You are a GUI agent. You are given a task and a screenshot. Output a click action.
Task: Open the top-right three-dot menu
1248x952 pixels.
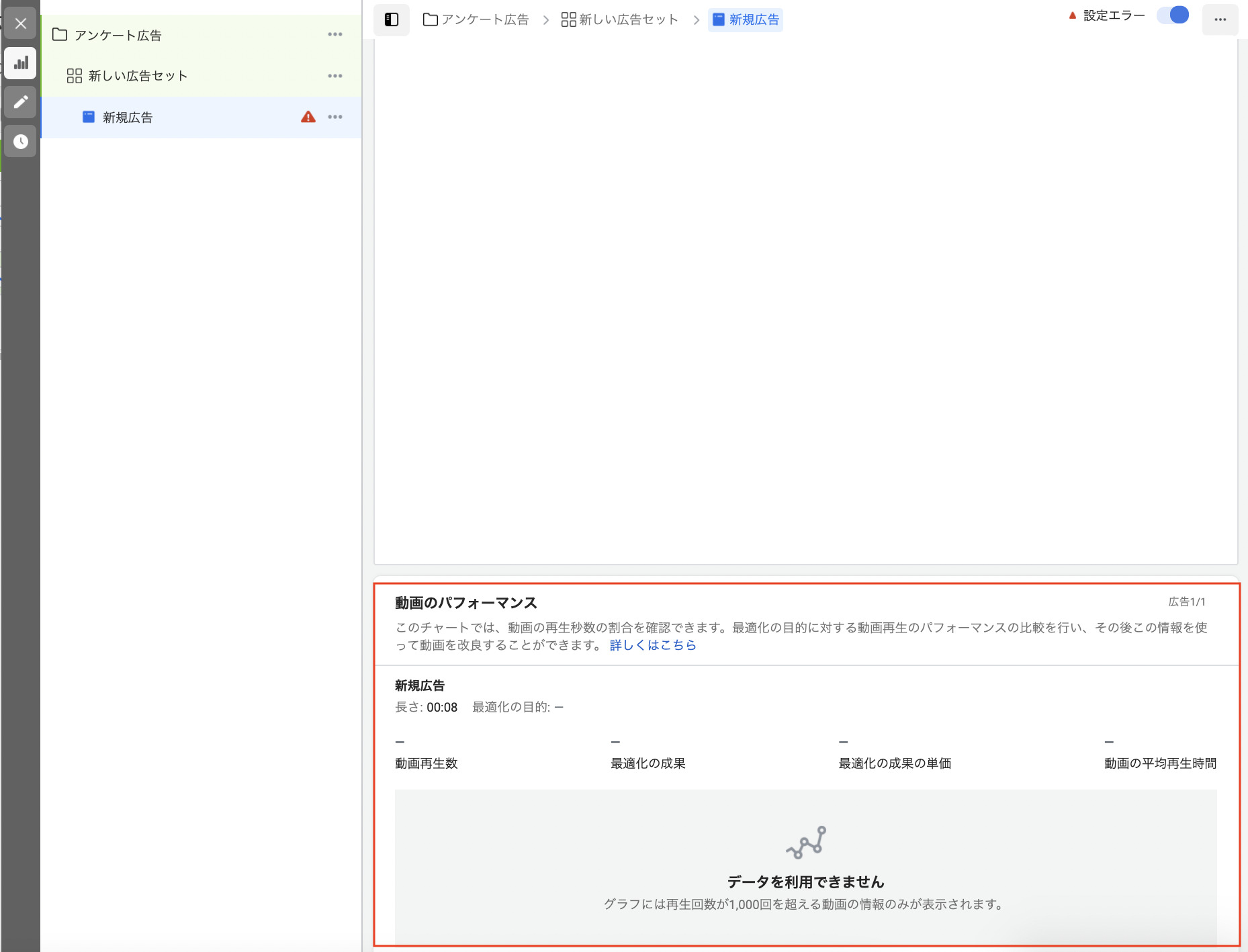pyautogui.click(x=1220, y=19)
